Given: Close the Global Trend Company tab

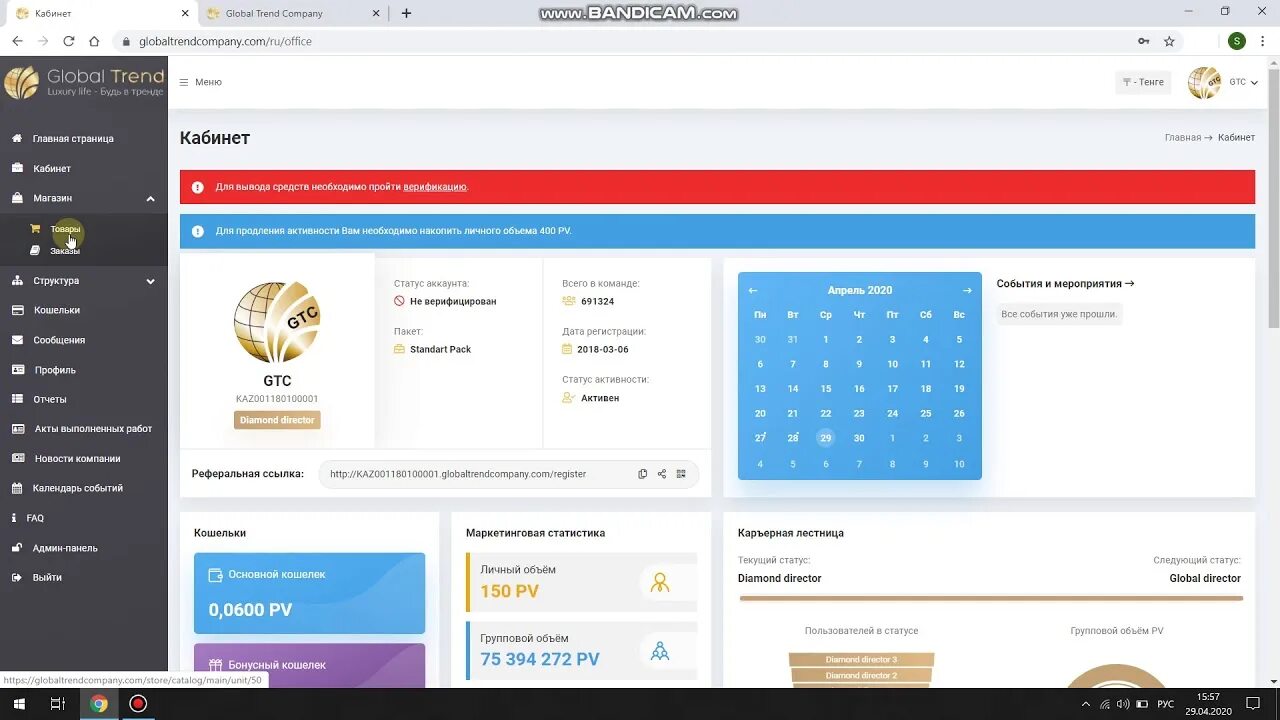Looking at the screenshot, I should click(x=376, y=13).
